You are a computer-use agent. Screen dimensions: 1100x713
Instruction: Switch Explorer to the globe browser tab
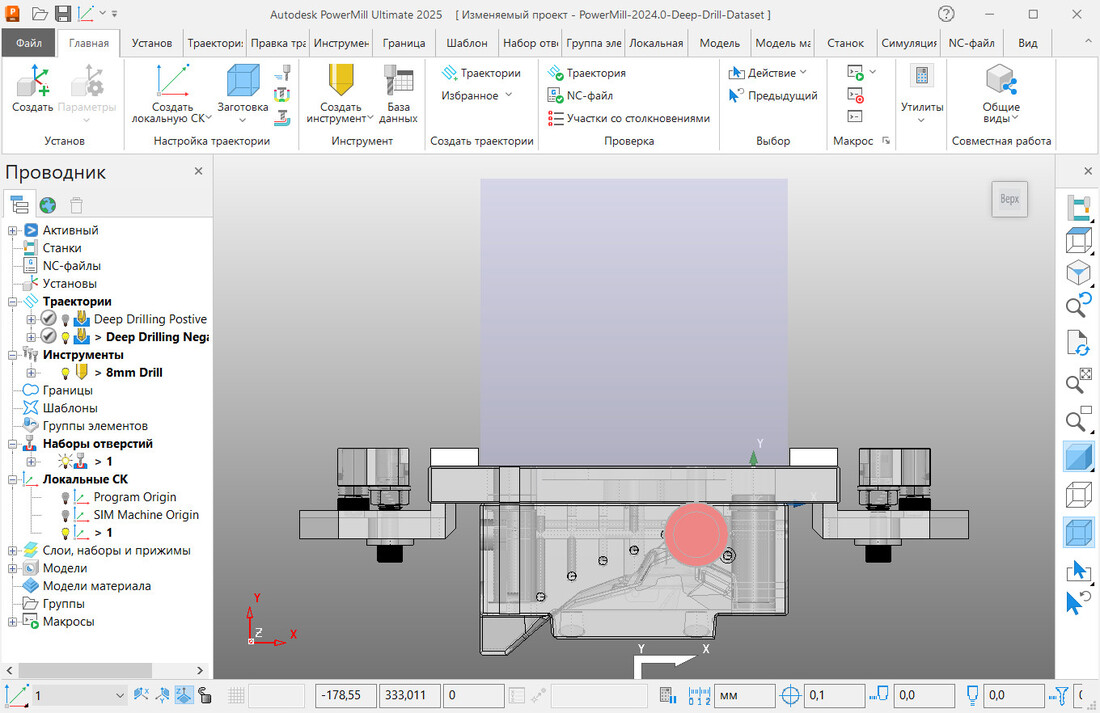[x=48, y=205]
